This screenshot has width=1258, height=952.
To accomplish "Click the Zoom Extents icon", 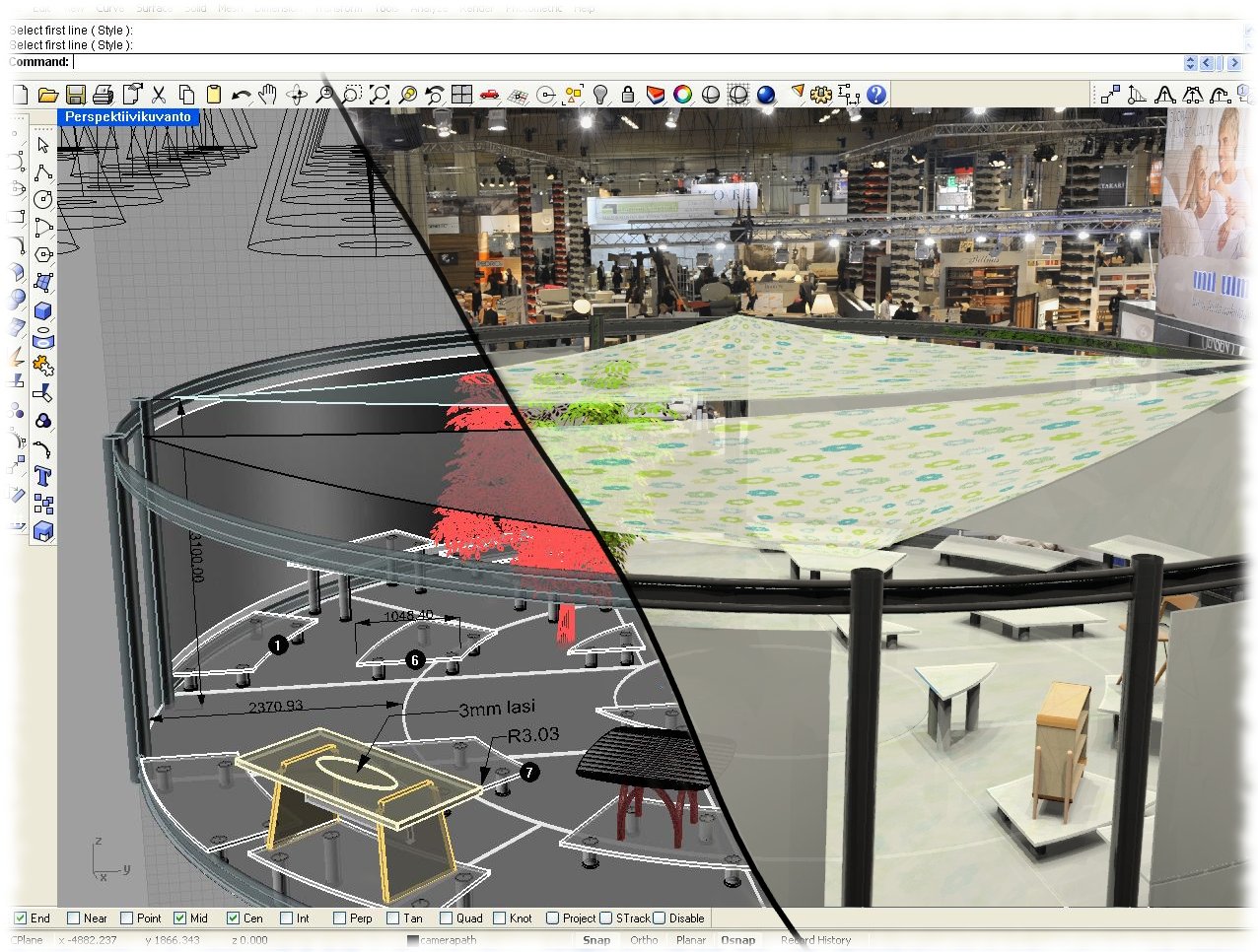I will click(379, 95).
